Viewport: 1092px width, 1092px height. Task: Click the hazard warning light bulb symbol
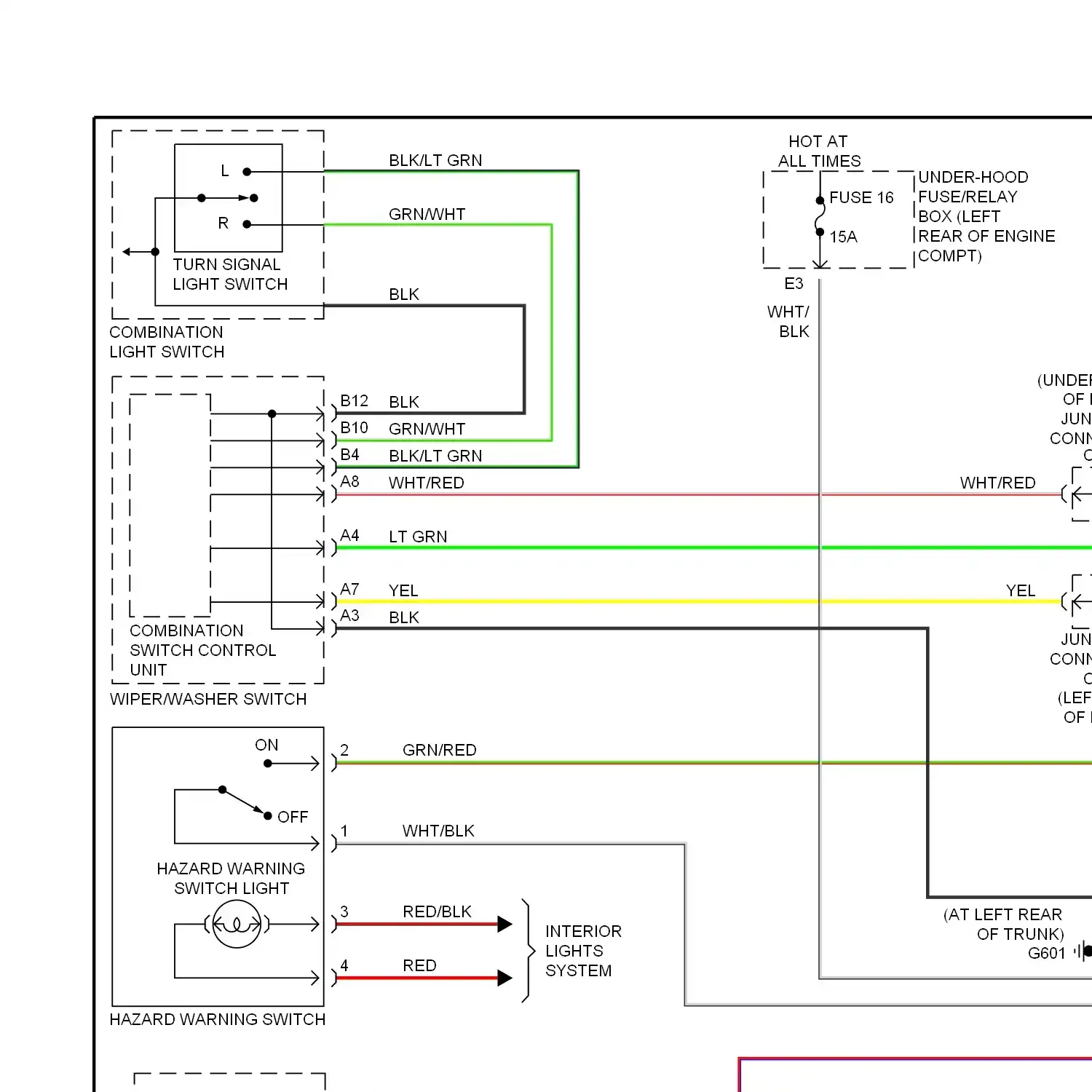click(x=237, y=925)
